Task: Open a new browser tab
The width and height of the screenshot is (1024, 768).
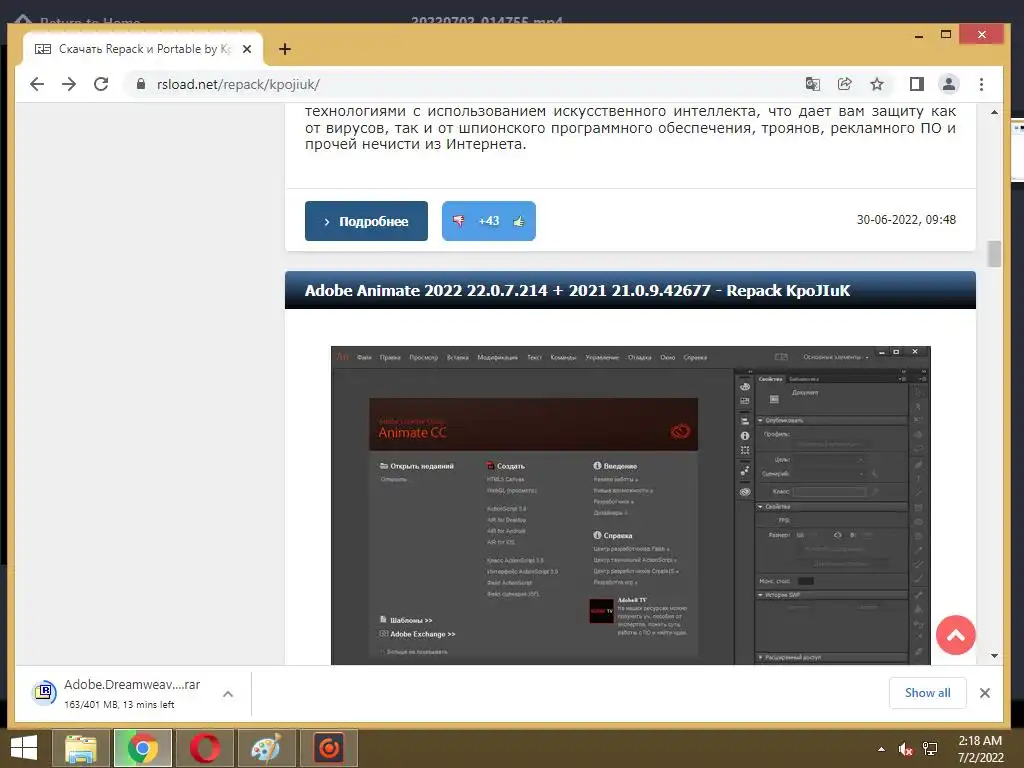Action: [285, 49]
